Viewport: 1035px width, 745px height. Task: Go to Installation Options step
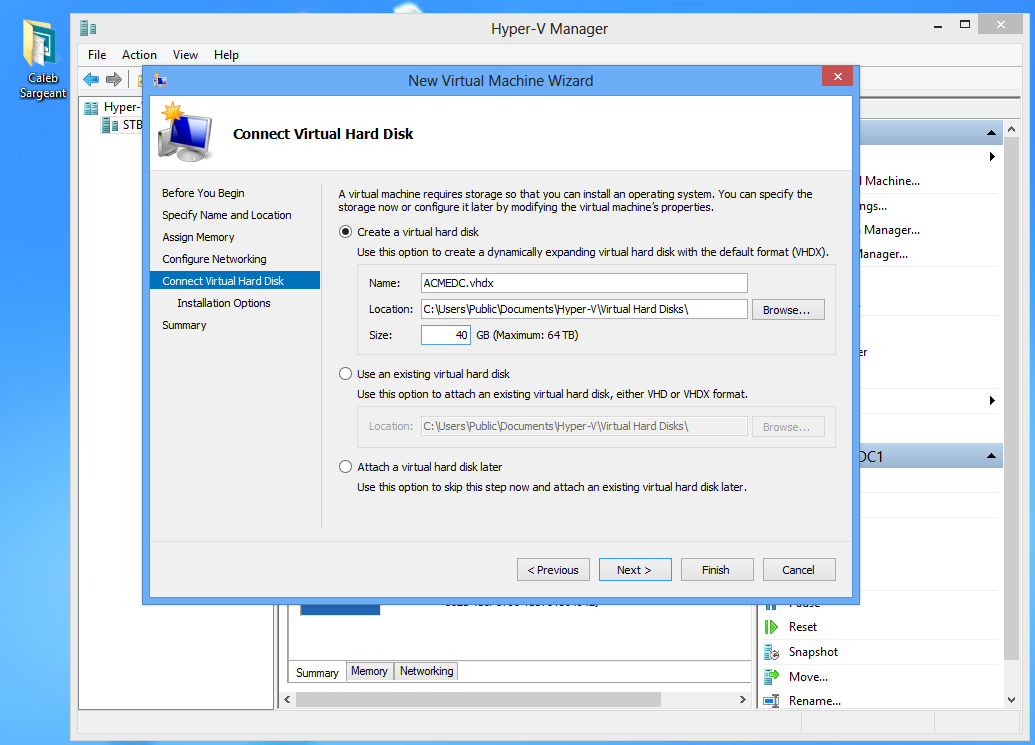click(x=224, y=303)
